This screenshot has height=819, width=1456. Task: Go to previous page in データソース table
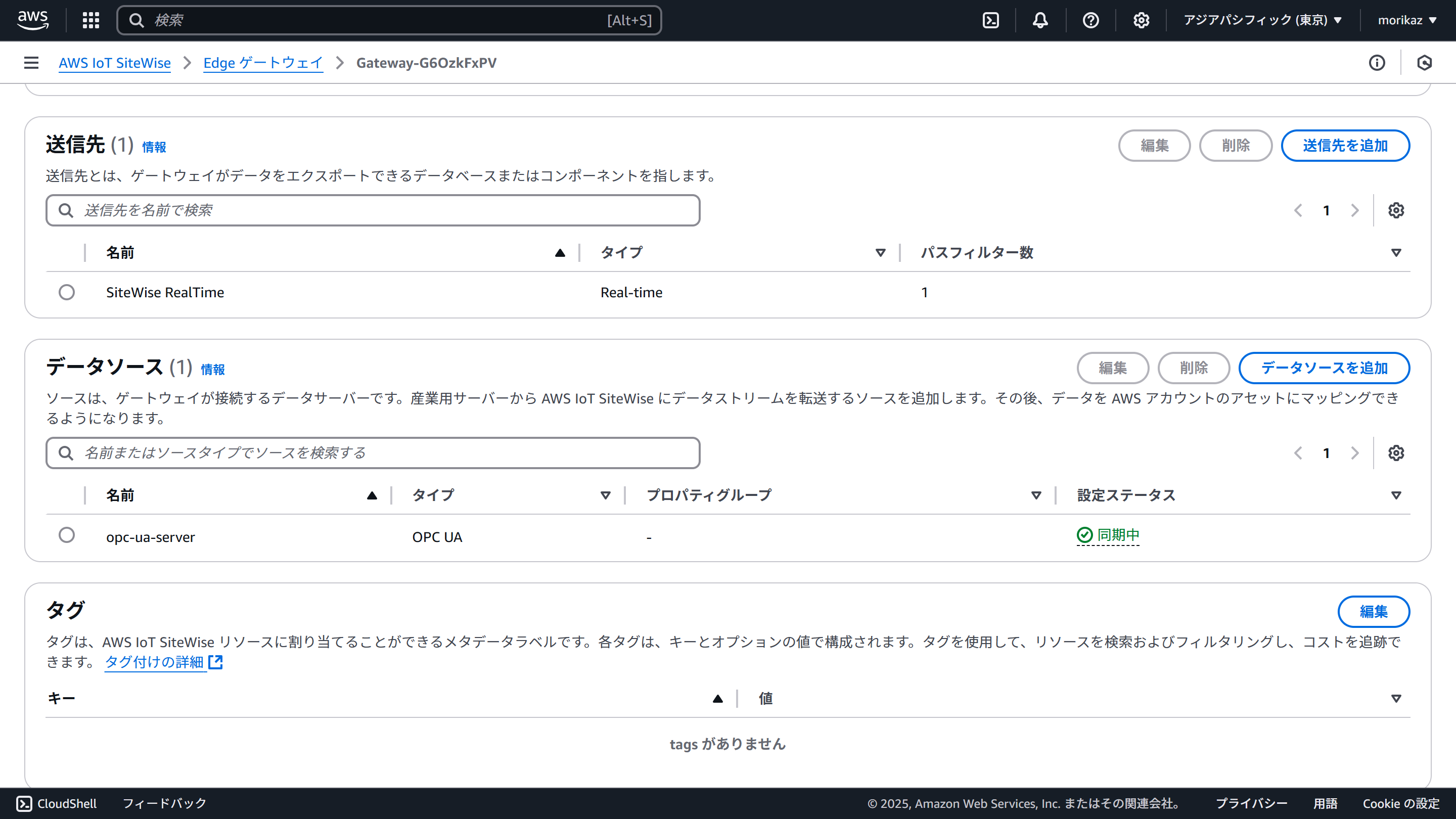click(1298, 453)
